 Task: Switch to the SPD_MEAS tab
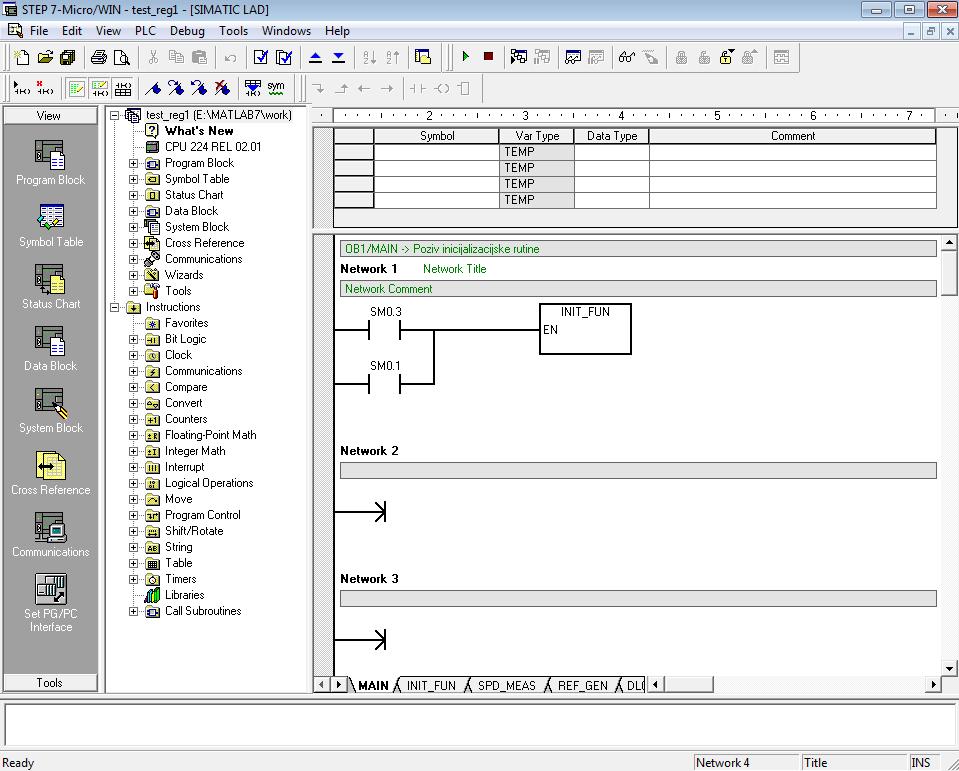point(506,685)
